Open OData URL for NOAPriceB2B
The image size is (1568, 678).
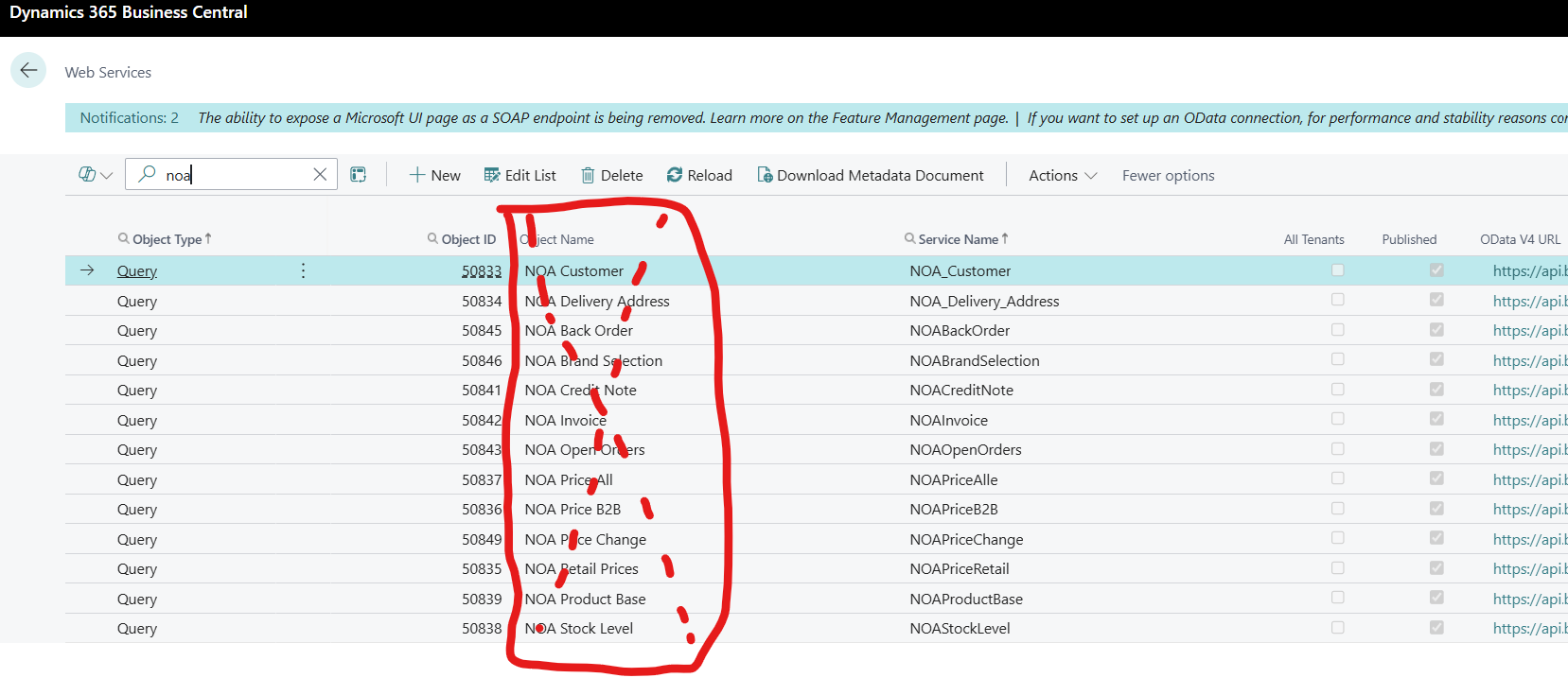pos(1529,509)
